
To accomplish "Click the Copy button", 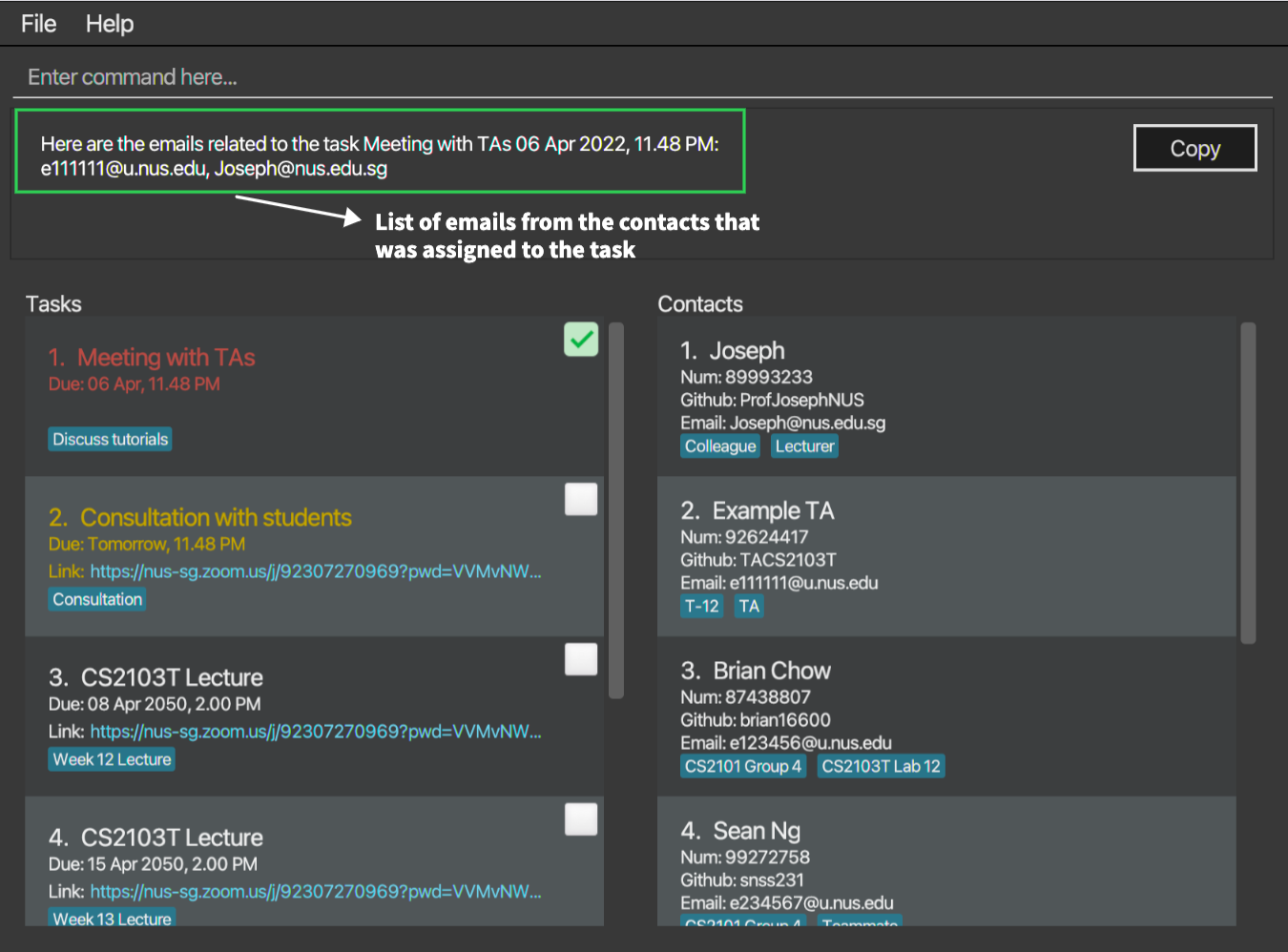I will coord(1195,148).
